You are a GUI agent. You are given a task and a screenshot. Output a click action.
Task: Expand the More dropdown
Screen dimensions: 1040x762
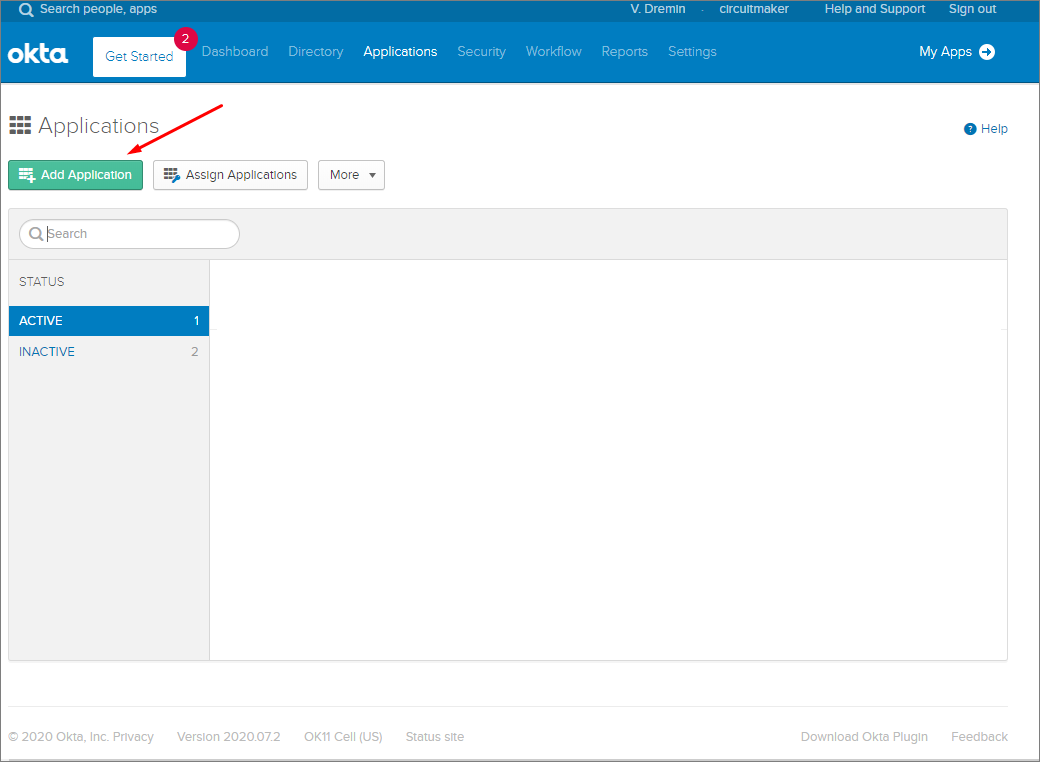pyautogui.click(x=351, y=175)
